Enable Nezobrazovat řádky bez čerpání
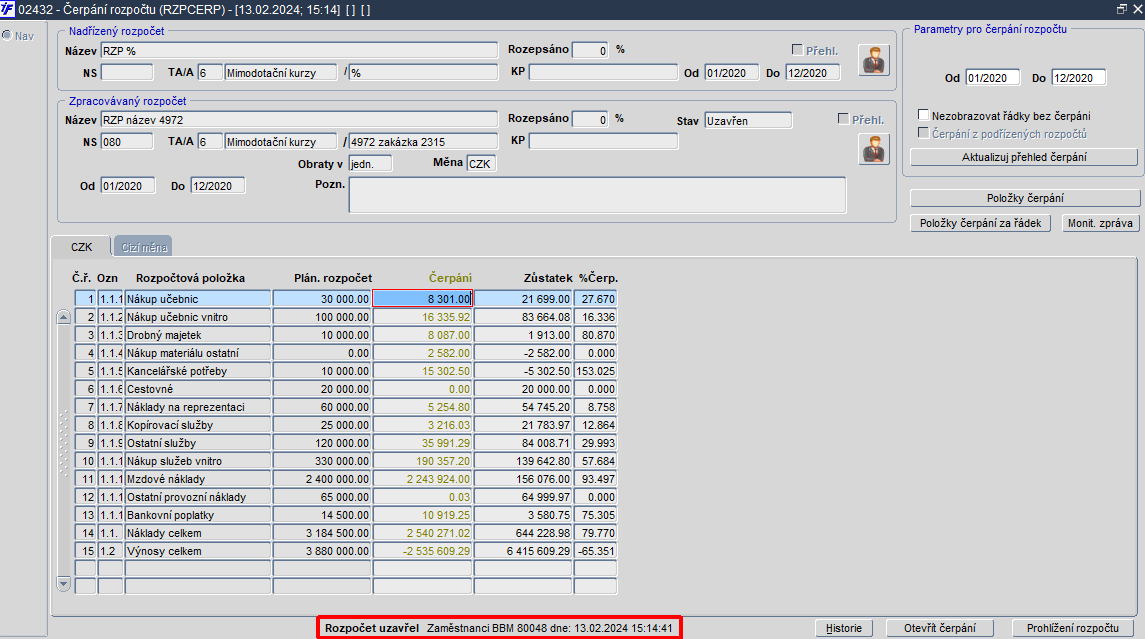The height and width of the screenshot is (639, 1145). click(923, 115)
